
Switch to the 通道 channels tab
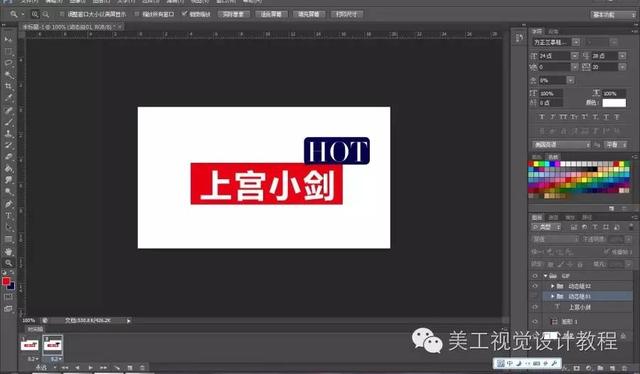[x=553, y=218]
